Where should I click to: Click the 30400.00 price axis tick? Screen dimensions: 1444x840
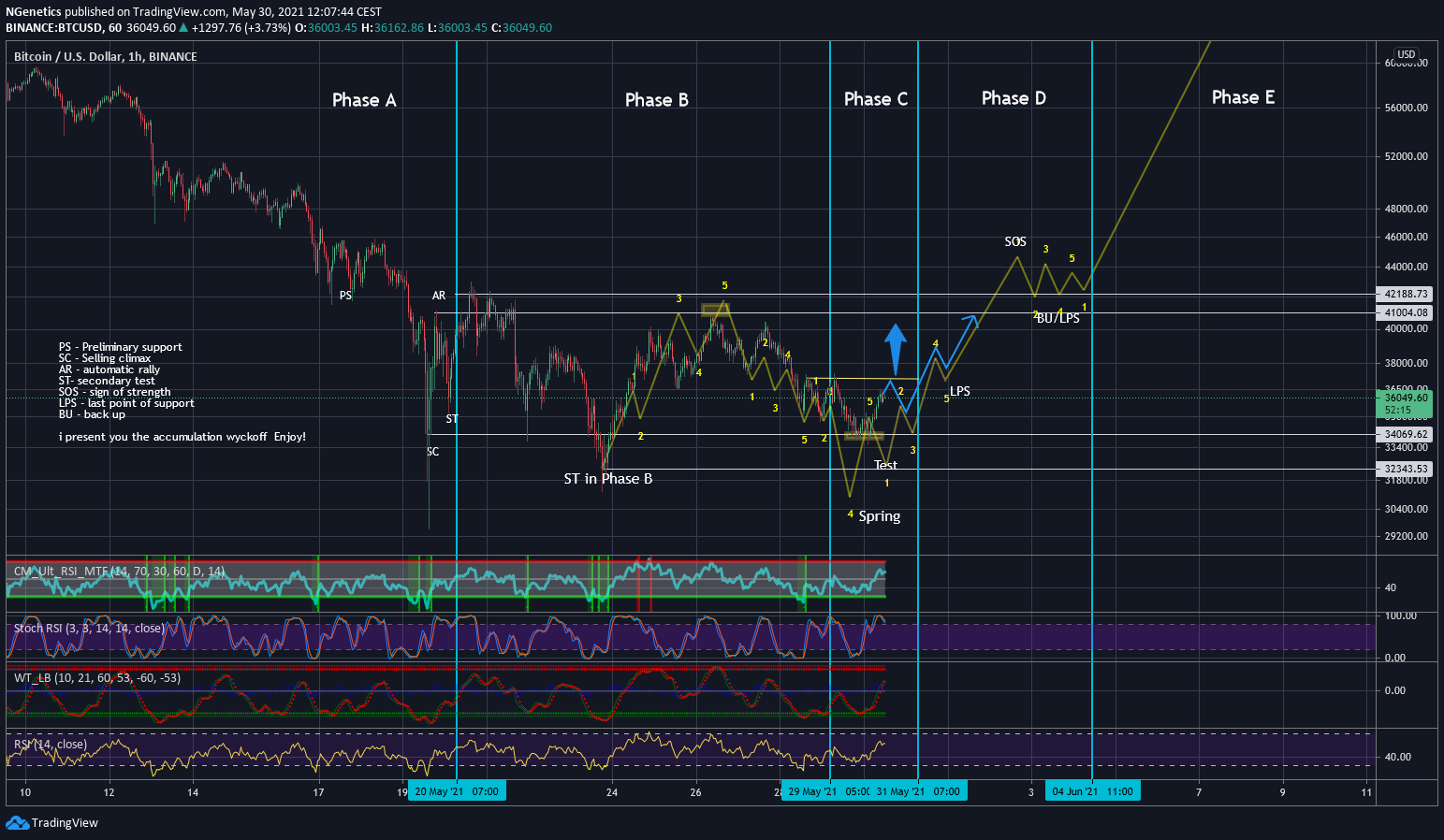click(1407, 509)
